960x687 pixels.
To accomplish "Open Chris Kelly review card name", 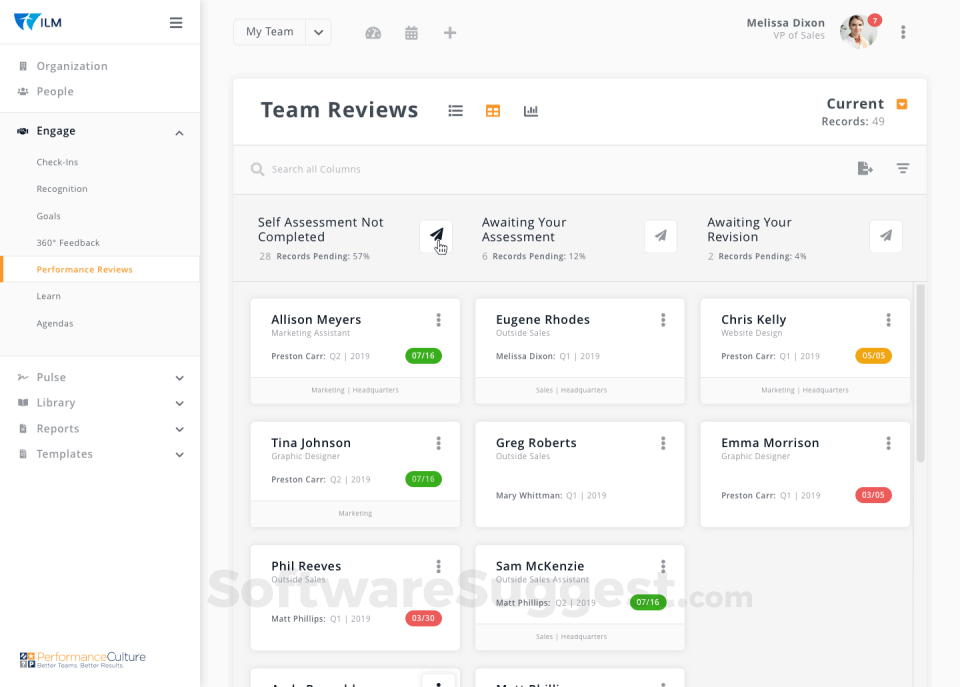I will pos(753,320).
